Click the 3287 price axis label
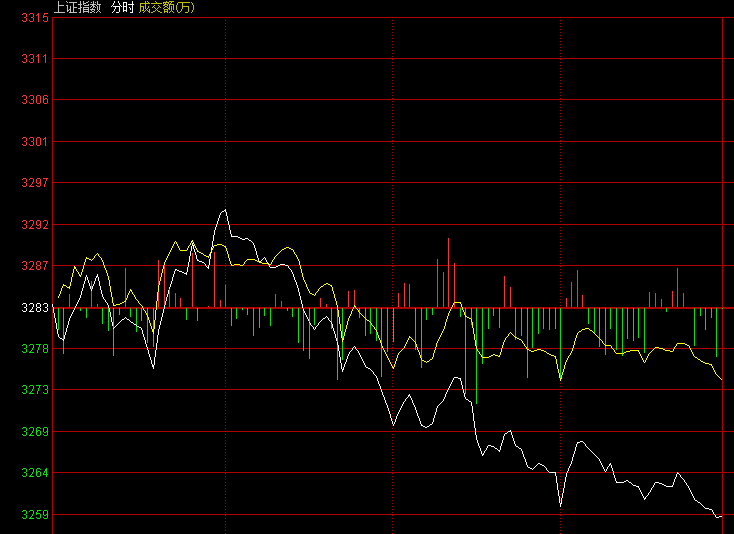The image size is (734, 534). [35, 266]
